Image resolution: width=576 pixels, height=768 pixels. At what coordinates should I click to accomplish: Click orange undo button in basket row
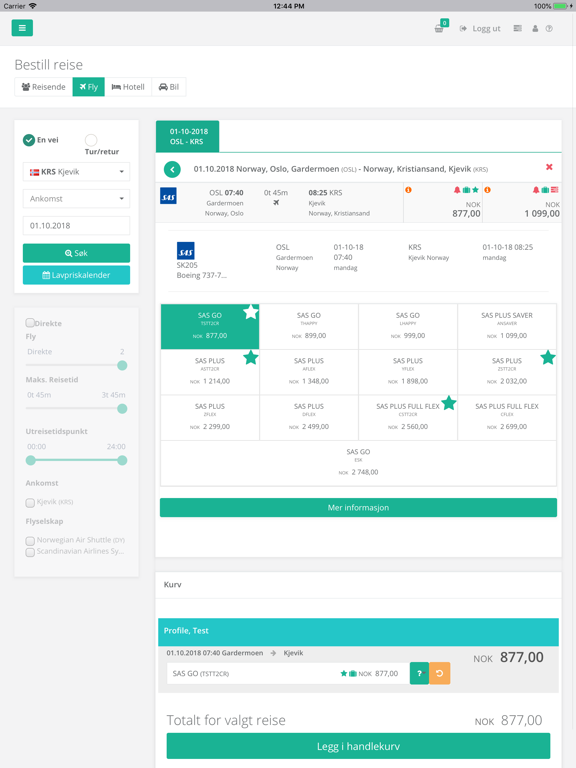[x=439, y=673]
